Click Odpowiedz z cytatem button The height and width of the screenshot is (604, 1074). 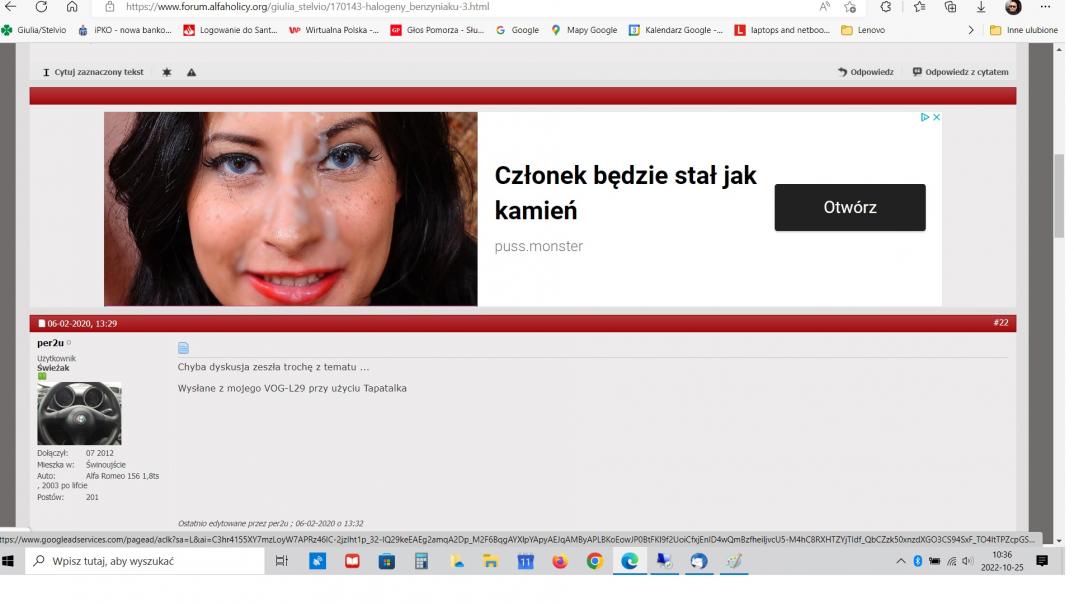[960, 72]
